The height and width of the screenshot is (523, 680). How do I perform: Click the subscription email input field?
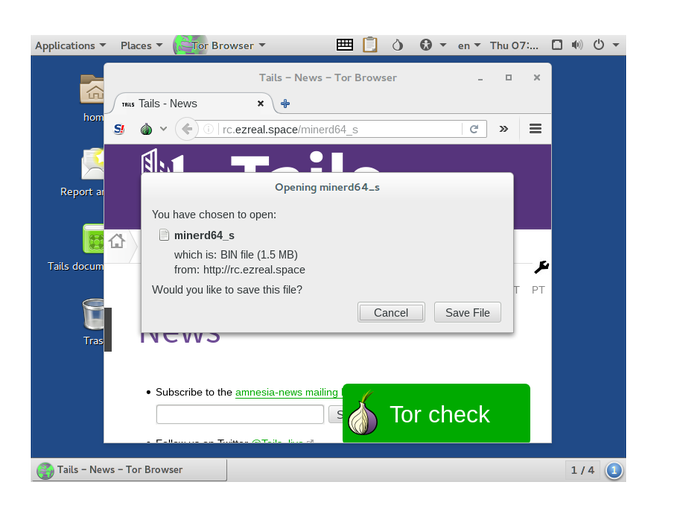coord(240,414)
